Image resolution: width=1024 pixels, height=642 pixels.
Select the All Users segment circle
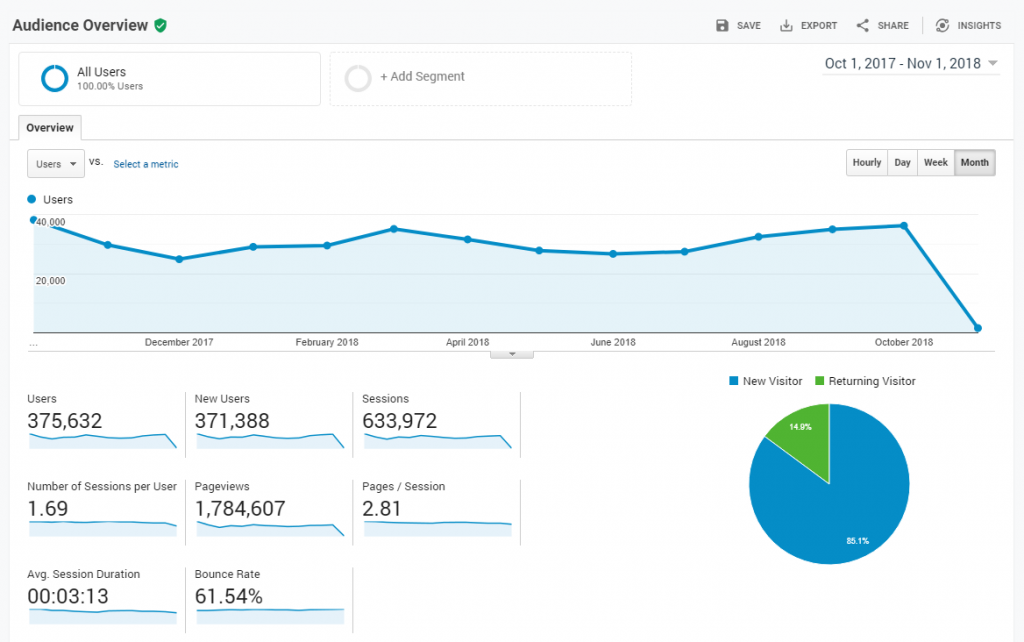[51, 78]
